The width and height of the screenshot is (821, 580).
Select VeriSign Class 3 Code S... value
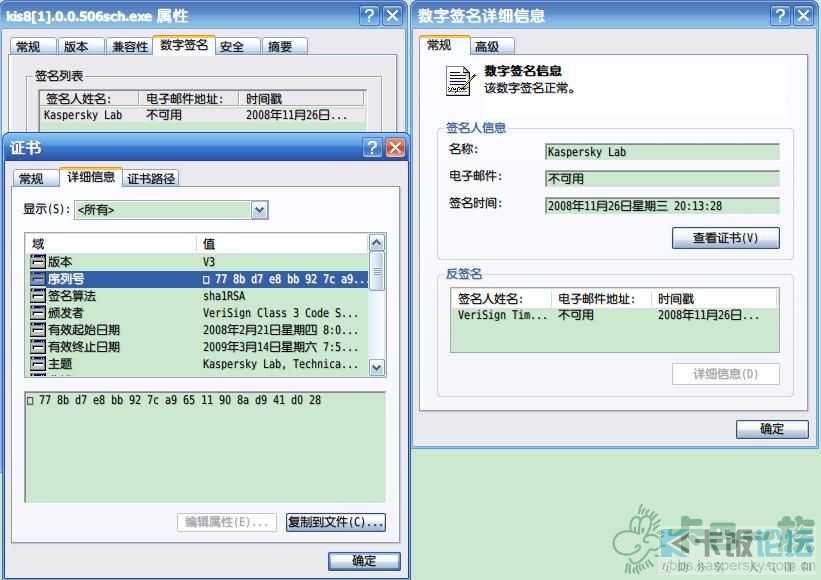click(x=280, y=313)
